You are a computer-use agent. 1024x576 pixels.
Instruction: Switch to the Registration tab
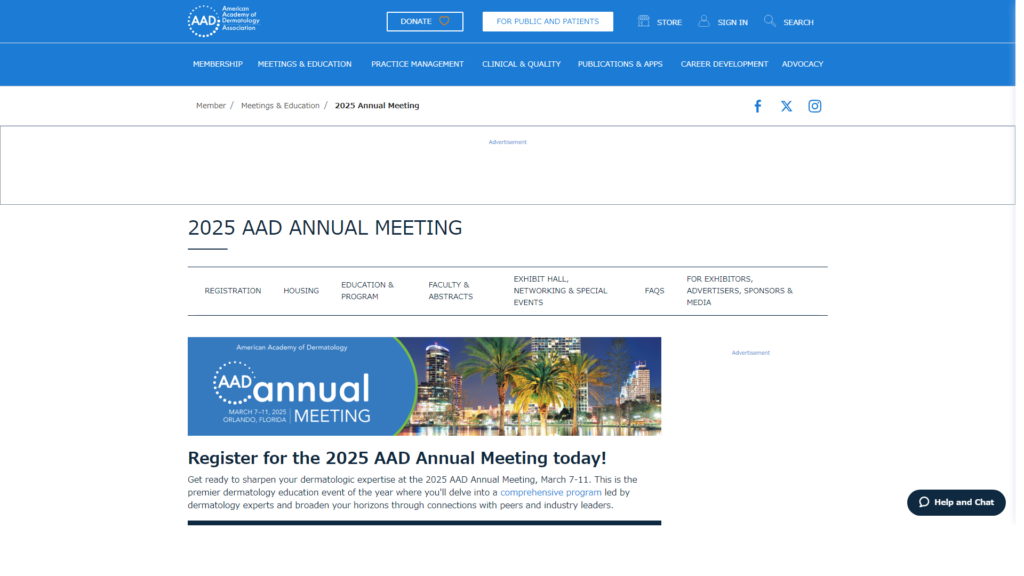(x=232, y=290)
